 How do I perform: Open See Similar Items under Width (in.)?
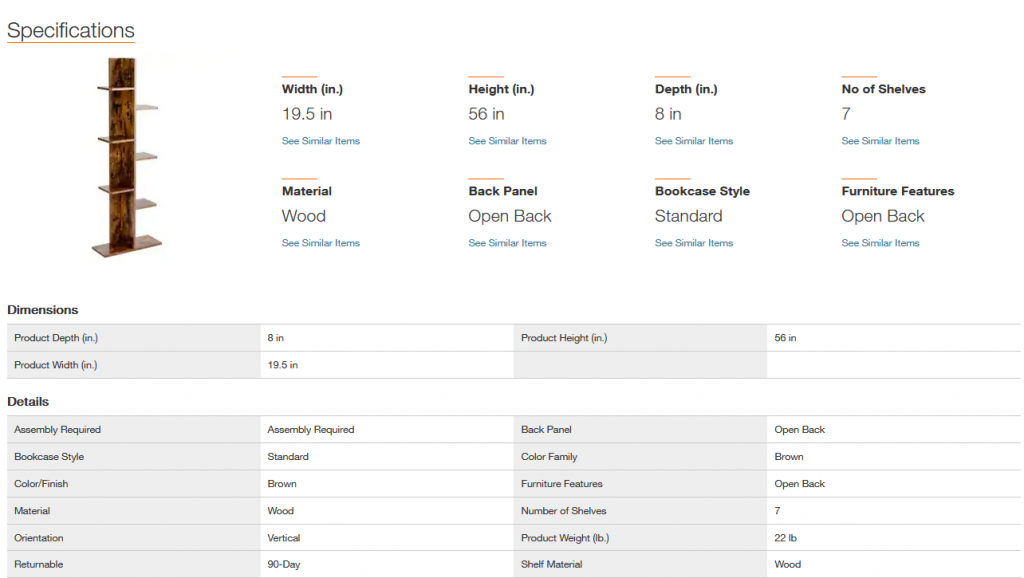tap(321, 141)
